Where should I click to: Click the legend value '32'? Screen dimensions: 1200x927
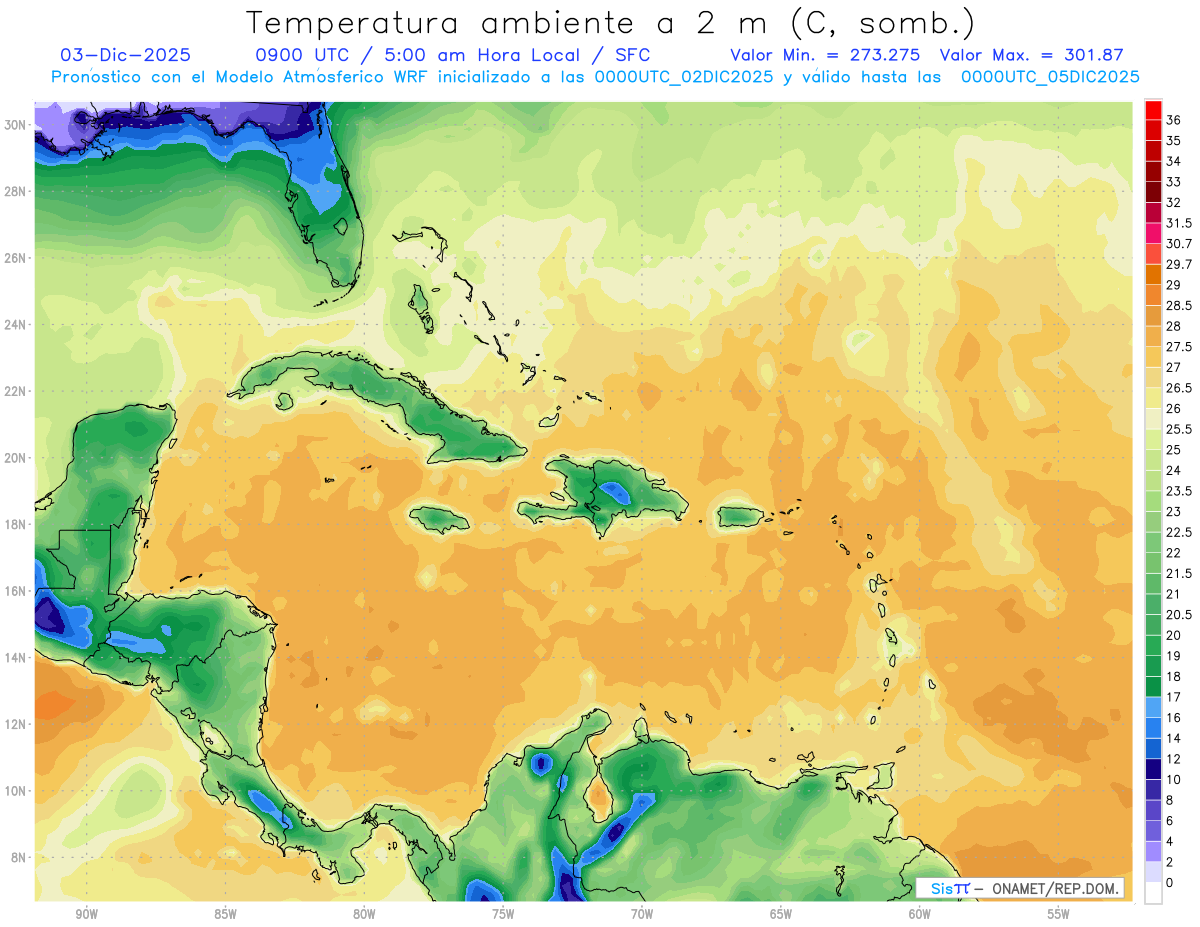point(1174,202)
